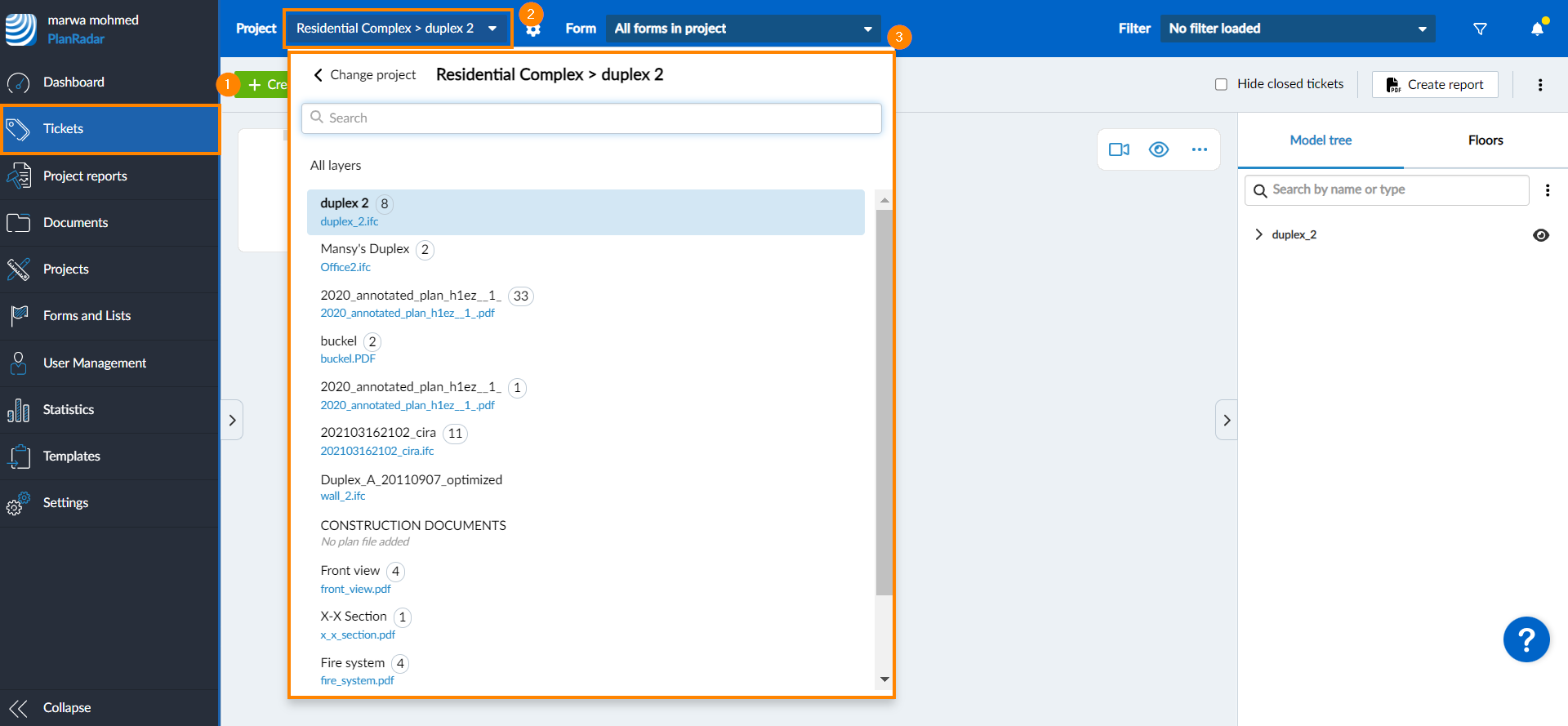Image resolution: width=1568 pixels, height=726 pixels.
Task: Enable Hide closed tickets checkbox
Action: [x=1221, y=84]
